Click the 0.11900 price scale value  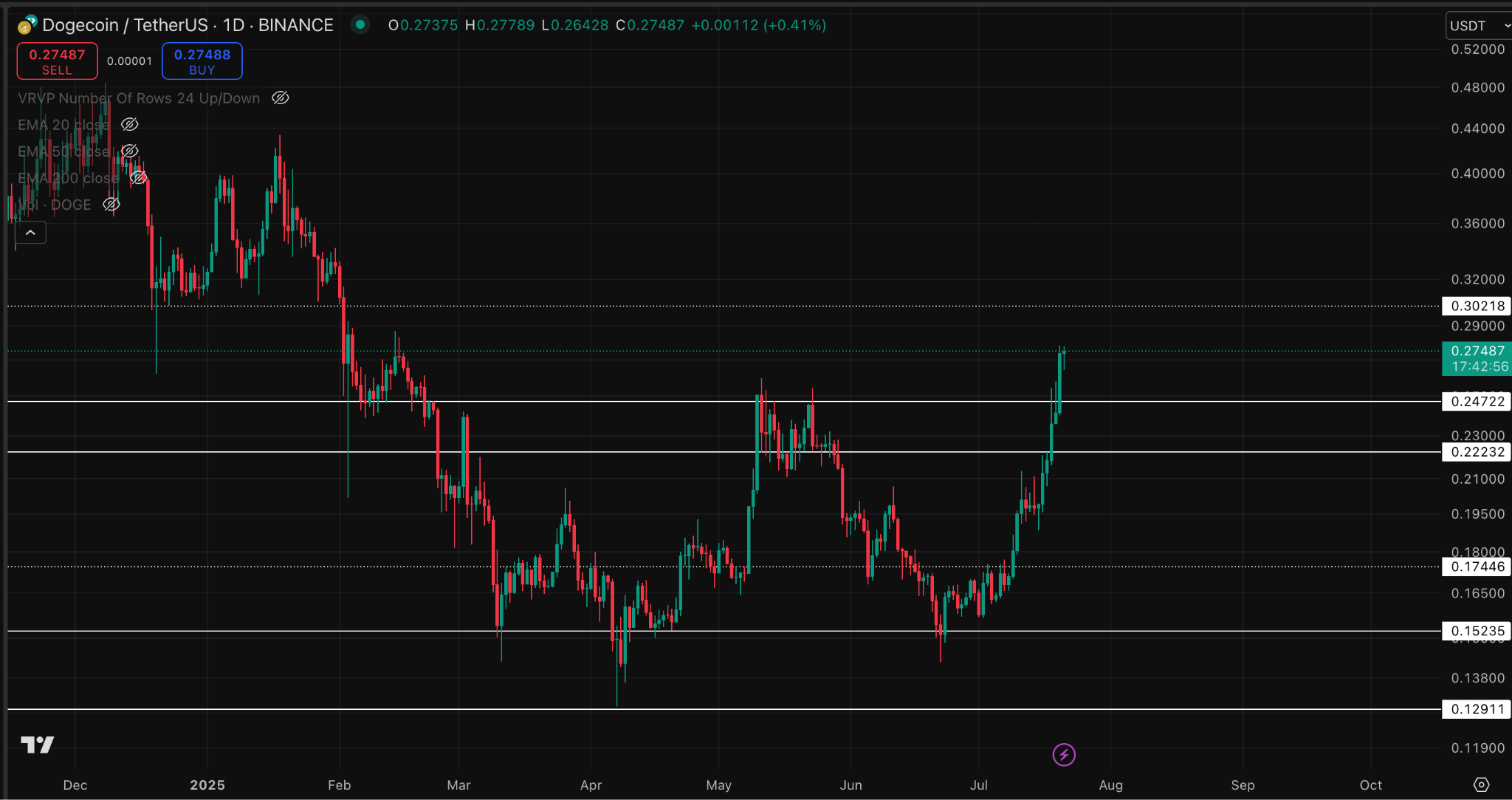[1477, 748]
